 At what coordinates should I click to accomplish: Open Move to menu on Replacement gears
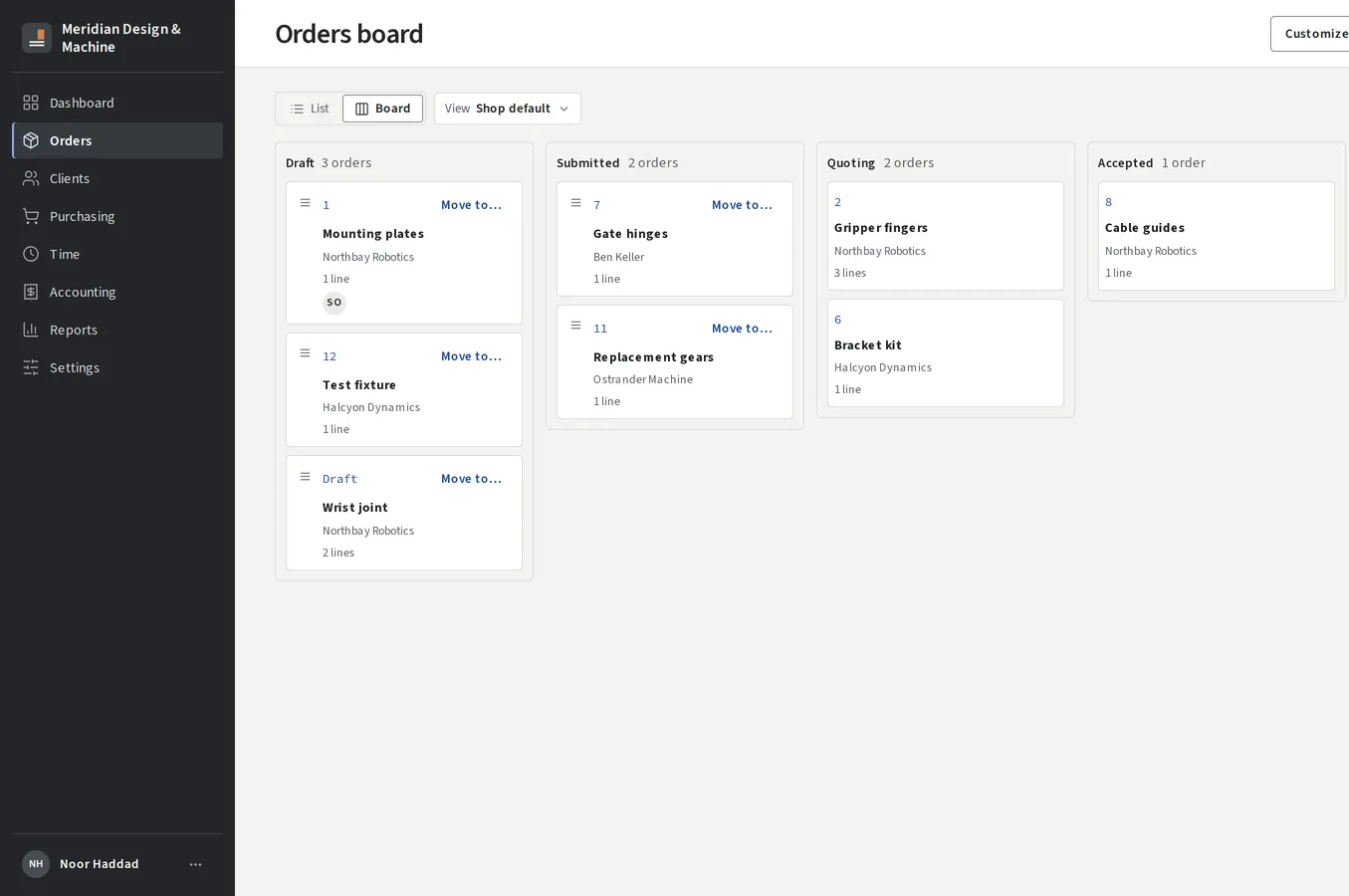pos(742,329)
